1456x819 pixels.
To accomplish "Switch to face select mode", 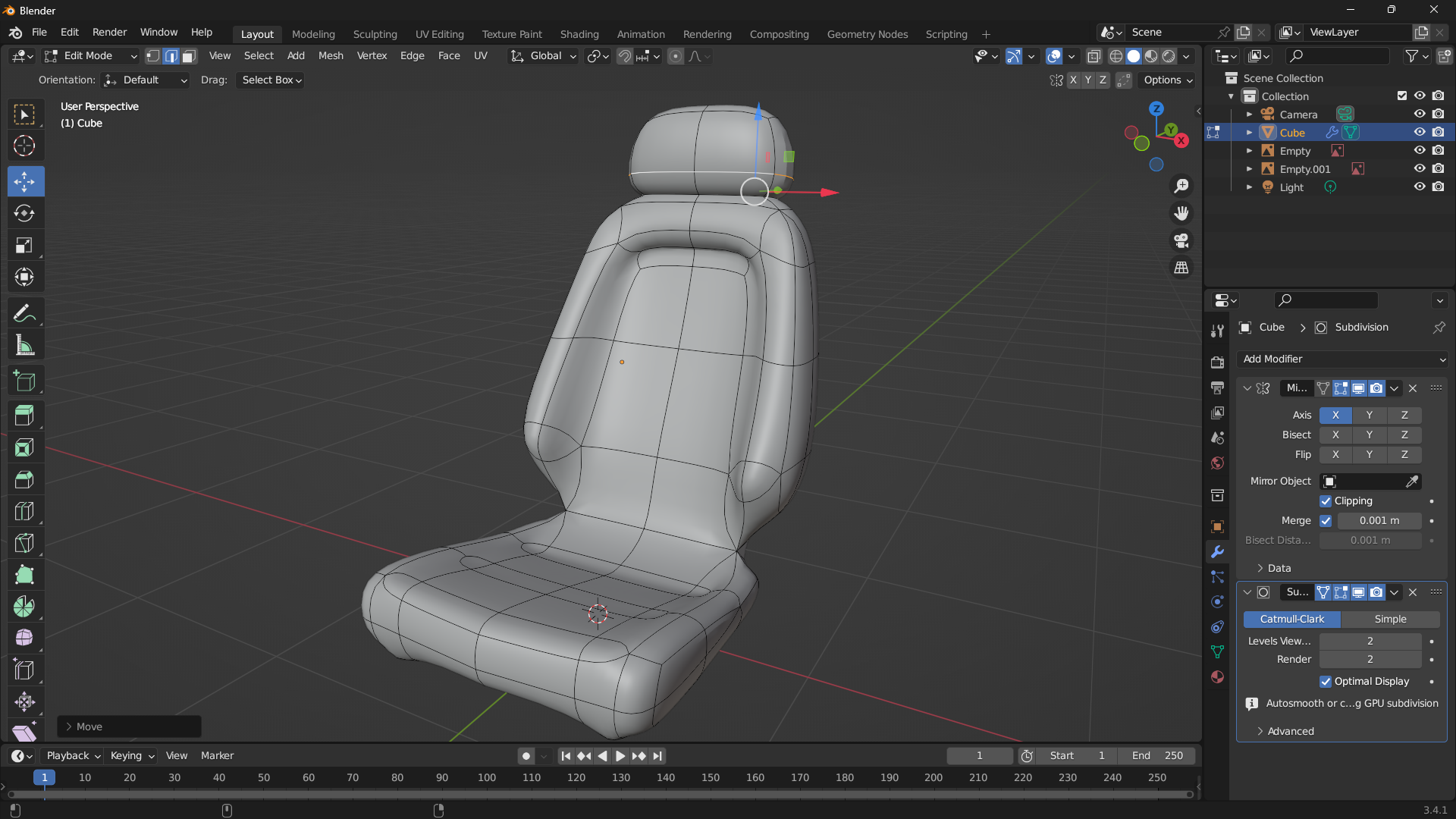I will 190,56.
